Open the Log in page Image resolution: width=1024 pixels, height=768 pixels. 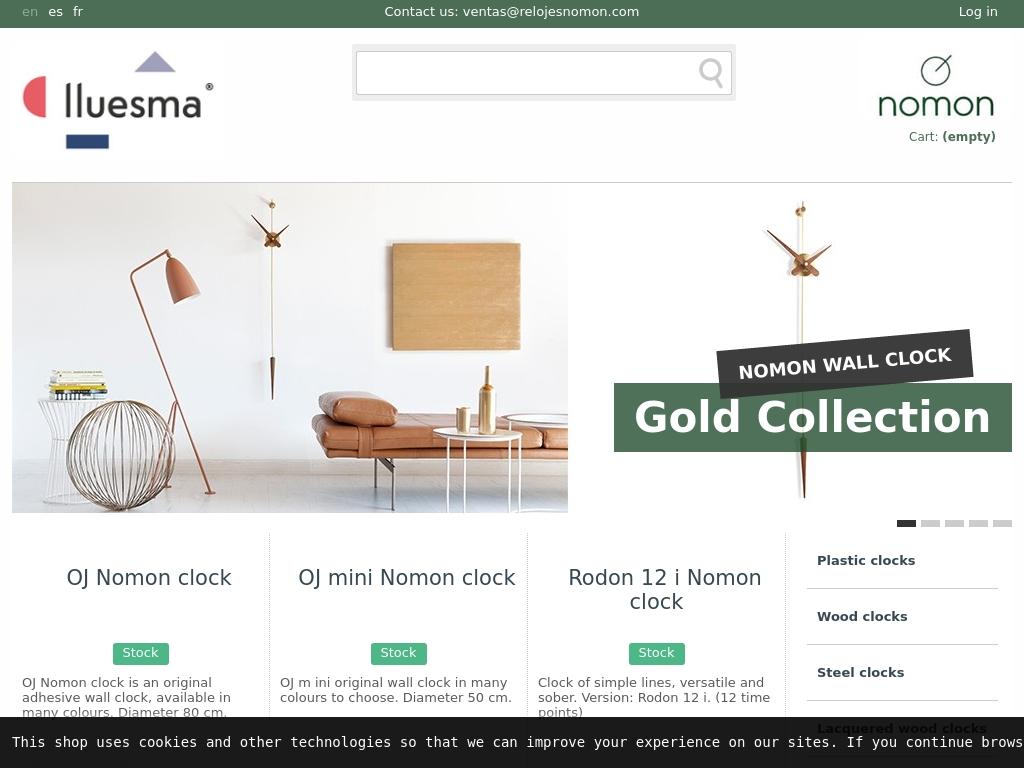tap(978, 12)
